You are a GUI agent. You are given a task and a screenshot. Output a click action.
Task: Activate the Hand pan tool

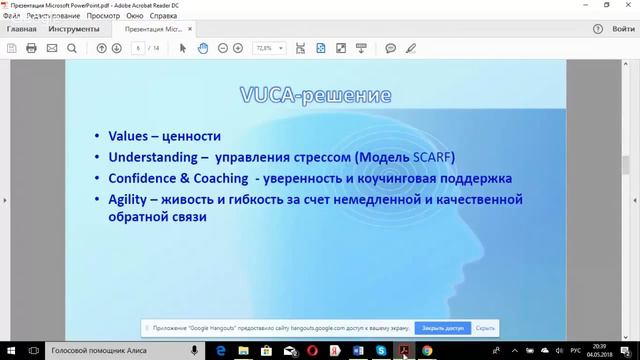coord(203,48)
